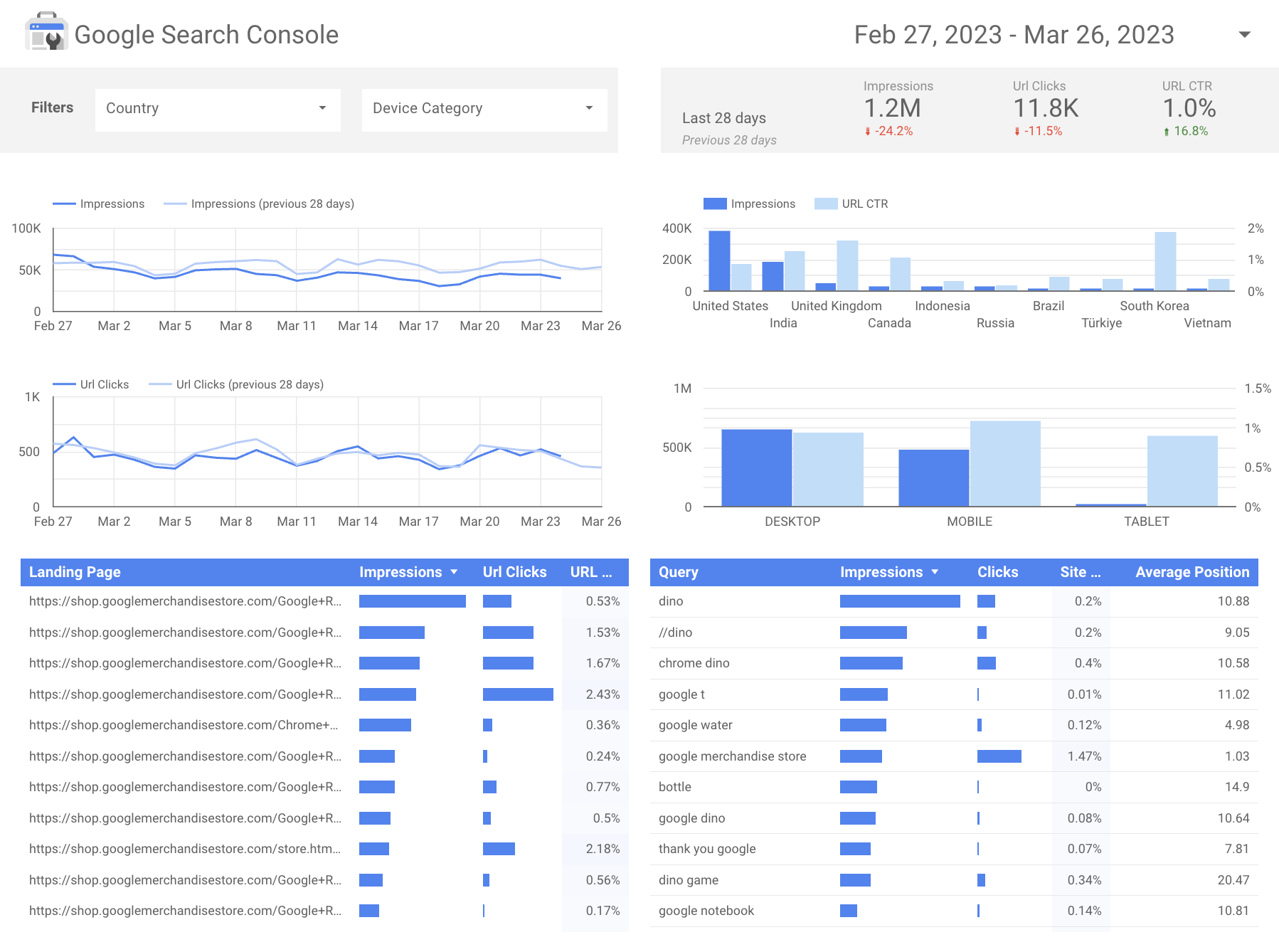Click the 'google merchandise store' query

pos(732,756)
